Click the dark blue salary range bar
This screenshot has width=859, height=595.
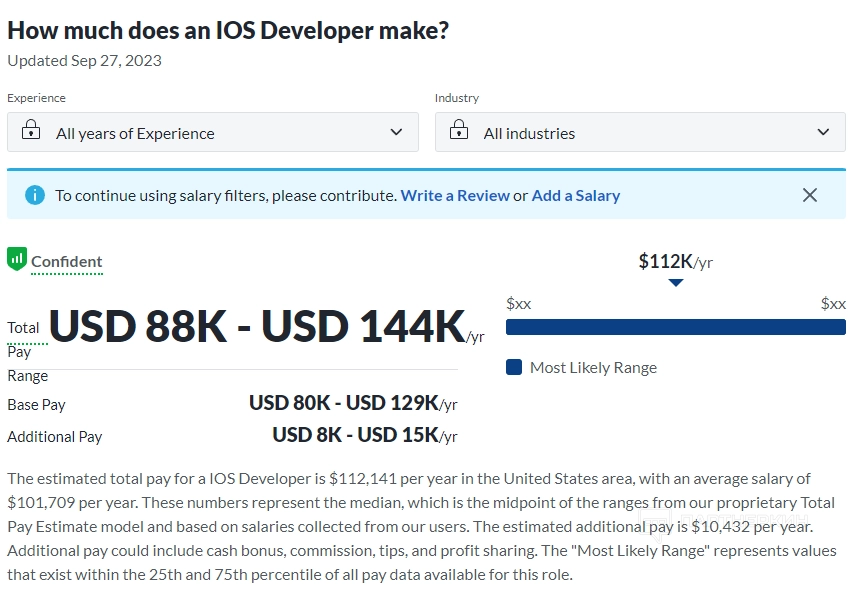(x=676, y=327)
